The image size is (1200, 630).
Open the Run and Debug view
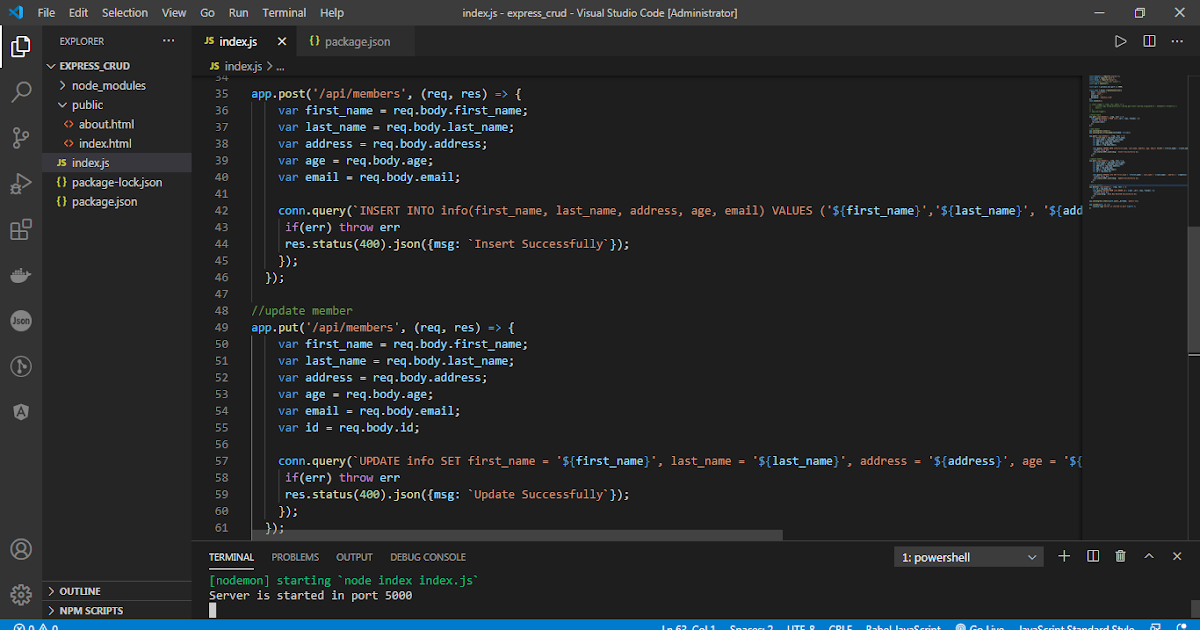point(21,184)
